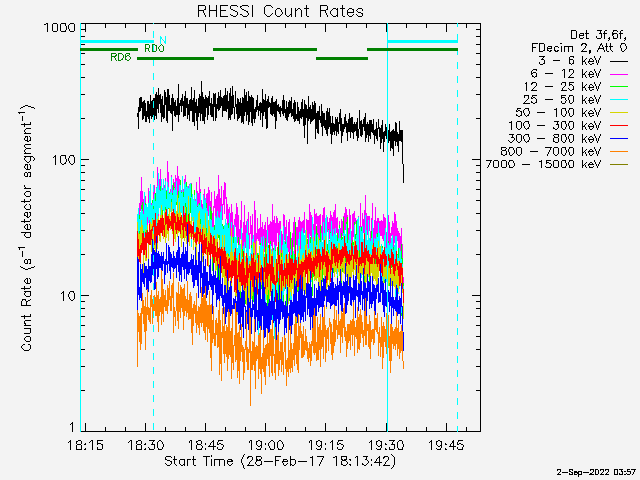
Task: Click the olive line swatch for 7000 - 15000 keV
Action: (x=619, y=165)
